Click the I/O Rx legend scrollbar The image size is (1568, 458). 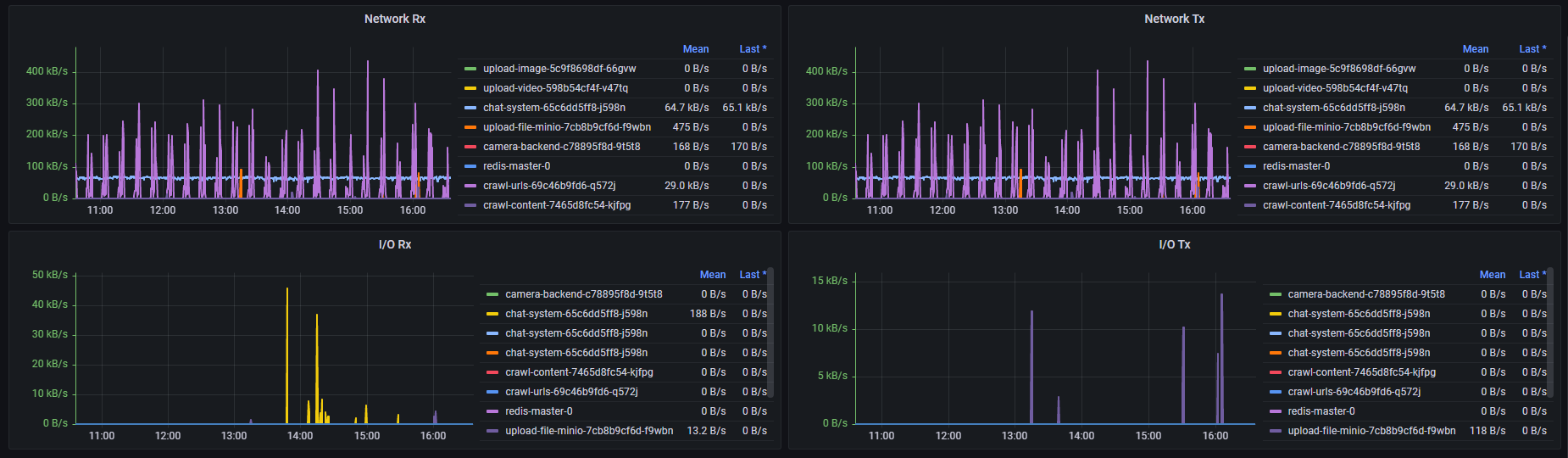point(770,339)
